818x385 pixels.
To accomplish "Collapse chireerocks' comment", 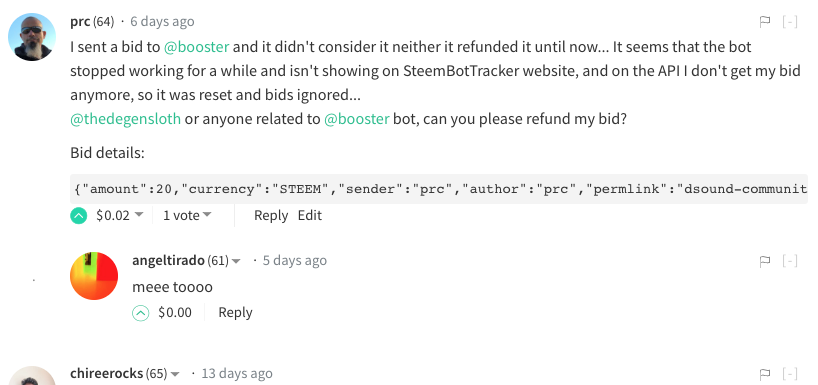I will point(790,374).
